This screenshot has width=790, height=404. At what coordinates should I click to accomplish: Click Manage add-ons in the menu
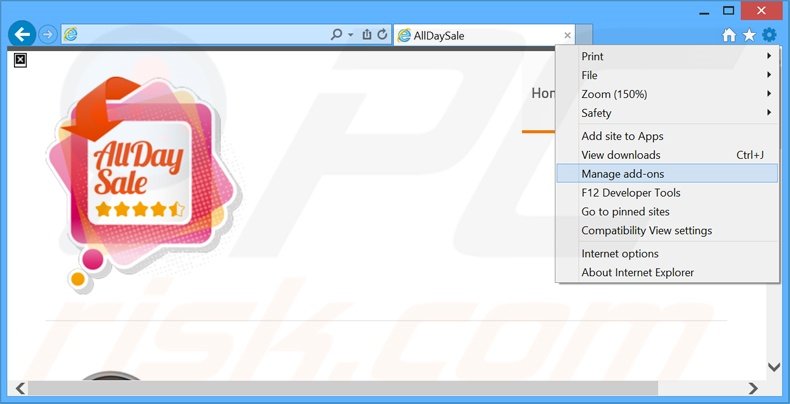(667, 174)
